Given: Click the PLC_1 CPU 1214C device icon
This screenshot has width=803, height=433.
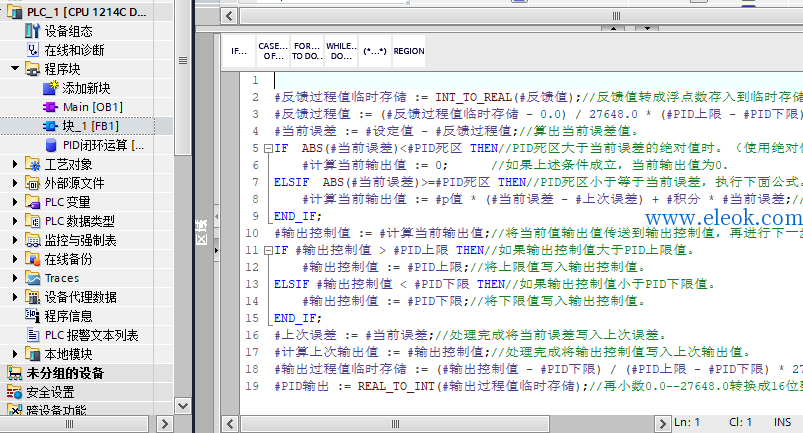Looking at the screenshot, I should [14, 11].
